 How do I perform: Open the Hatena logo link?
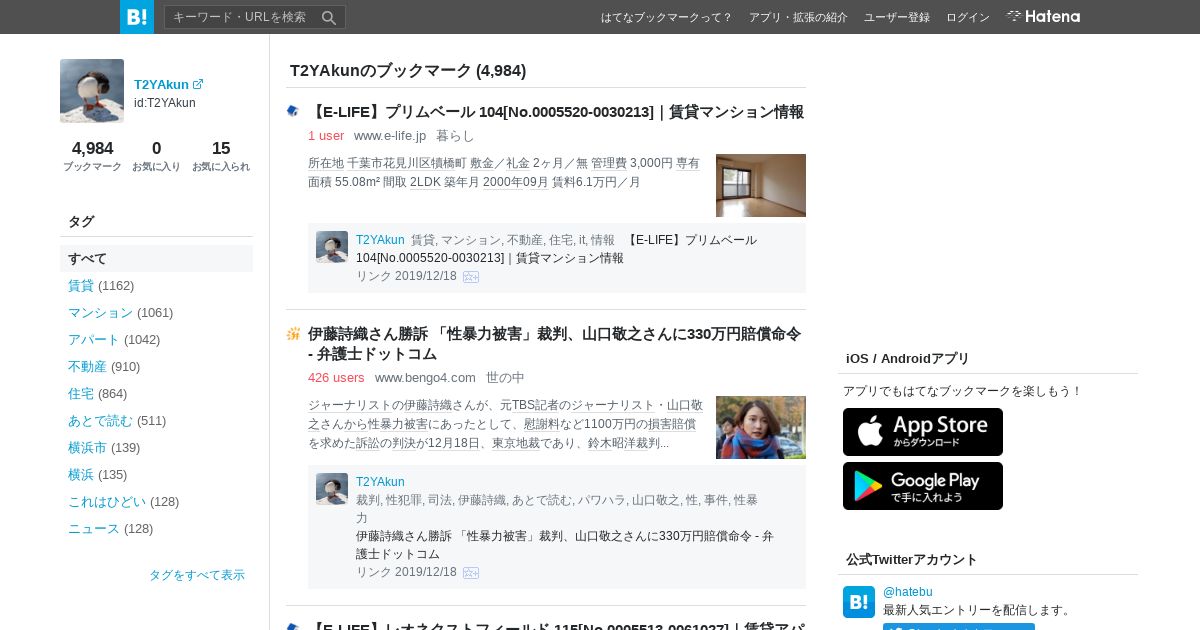point(1043,16)
